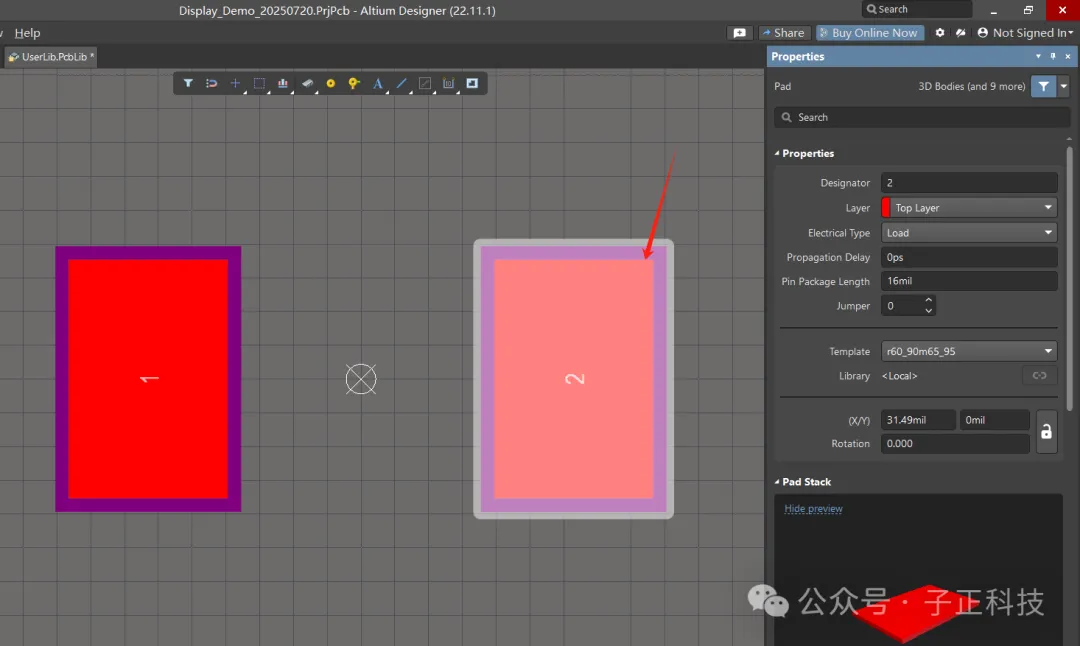1080x646 pixels.
Task: Select the place fill region tool
Action: [x=472, y=83]
